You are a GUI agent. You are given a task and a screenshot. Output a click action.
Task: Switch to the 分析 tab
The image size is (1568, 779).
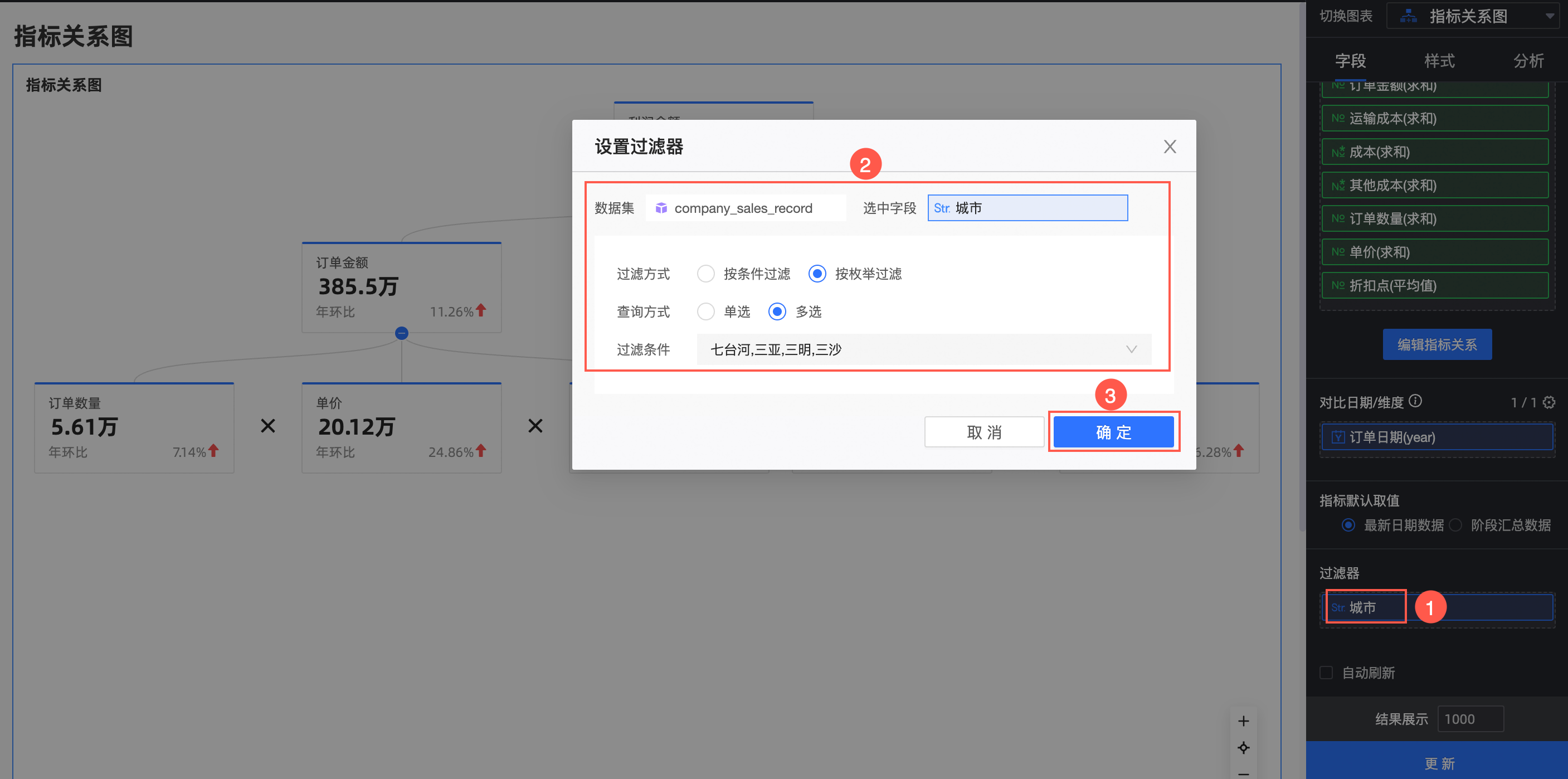click(1528, 61)
